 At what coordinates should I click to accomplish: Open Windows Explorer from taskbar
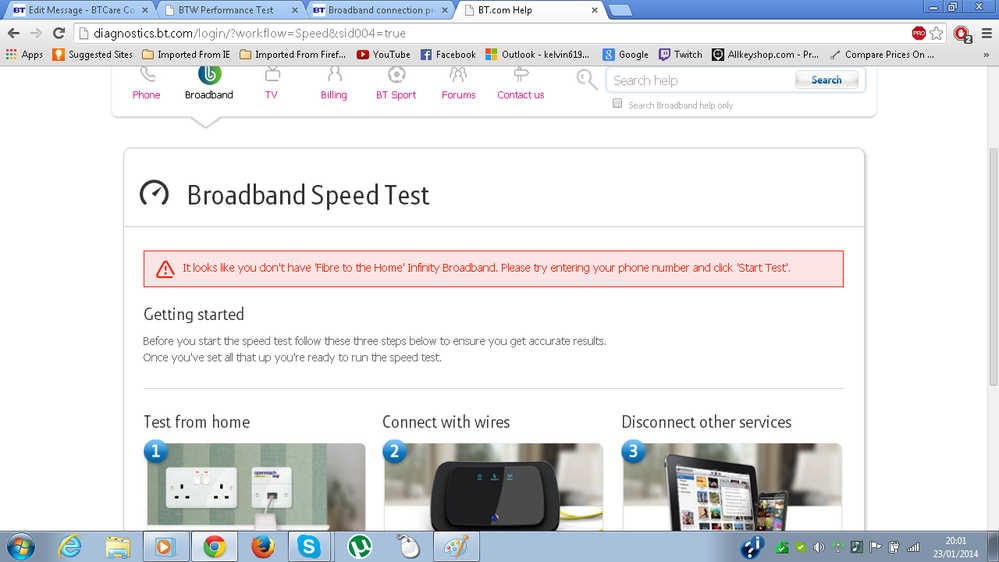(118, 547)
